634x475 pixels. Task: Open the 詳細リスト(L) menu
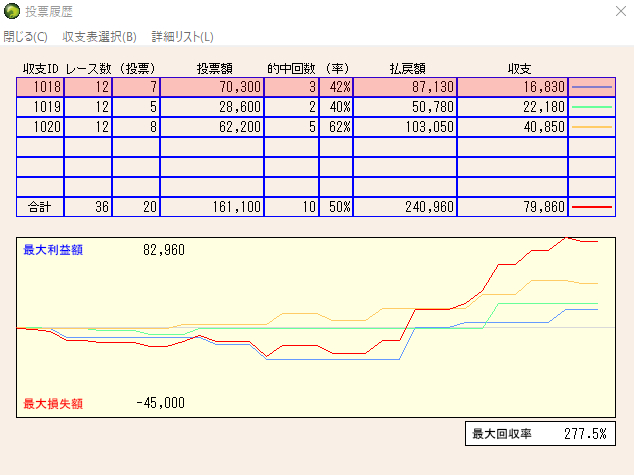[x=182, y=37]
